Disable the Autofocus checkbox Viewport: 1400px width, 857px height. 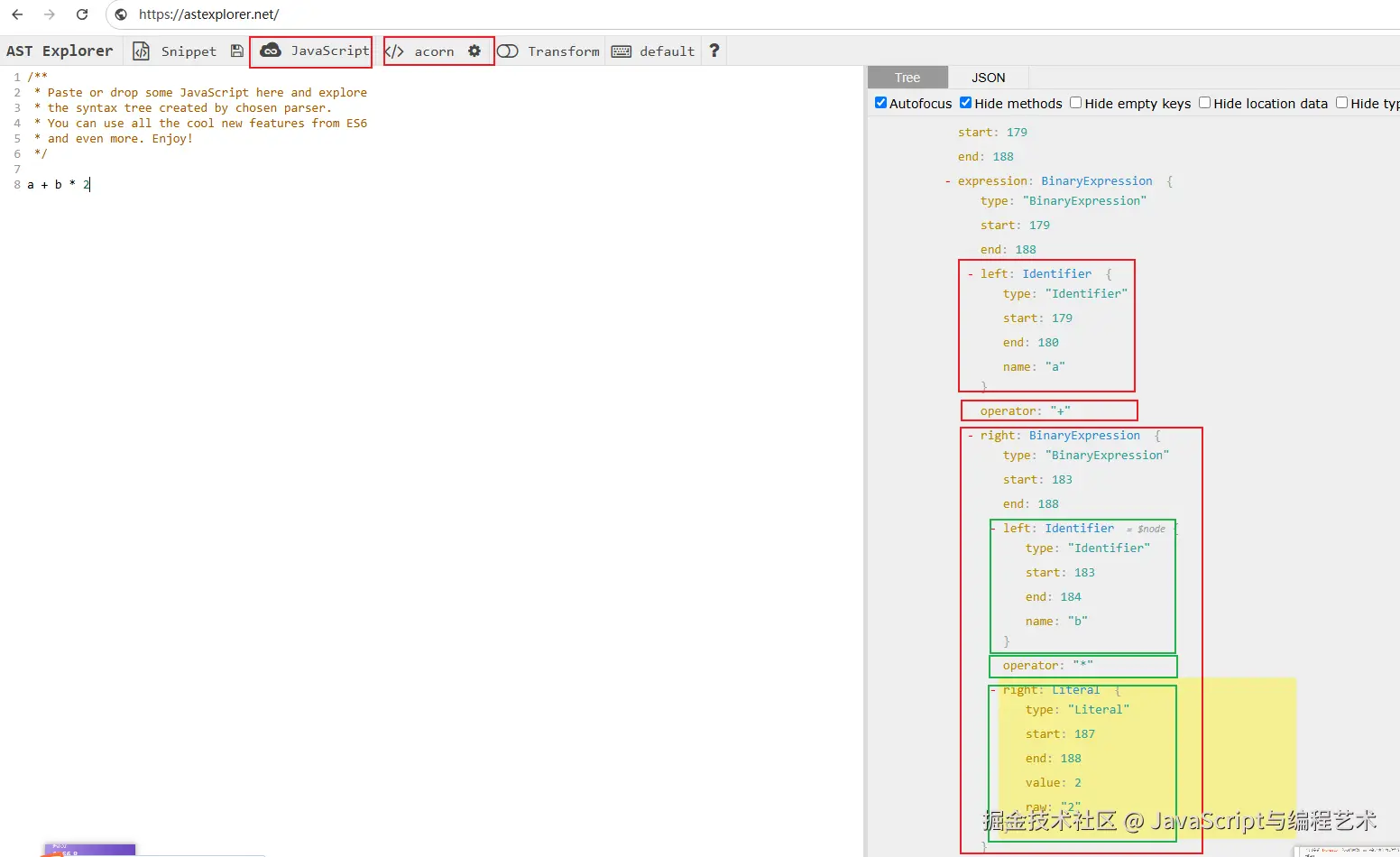881,103
